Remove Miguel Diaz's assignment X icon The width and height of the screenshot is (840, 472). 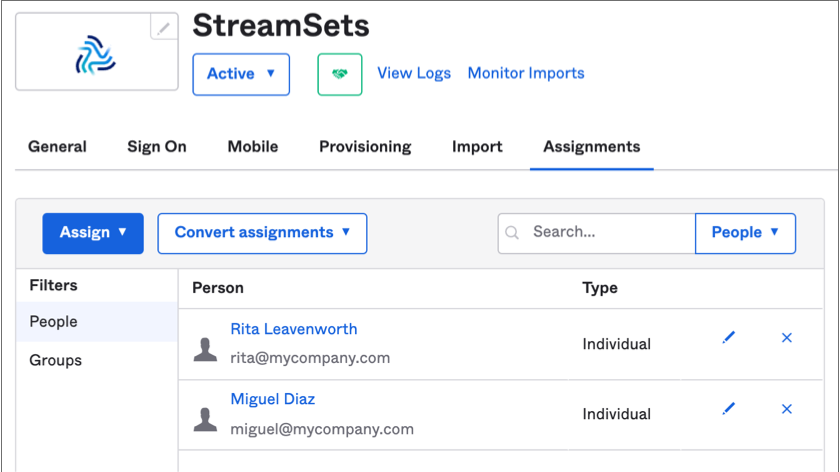pos(786,409)
